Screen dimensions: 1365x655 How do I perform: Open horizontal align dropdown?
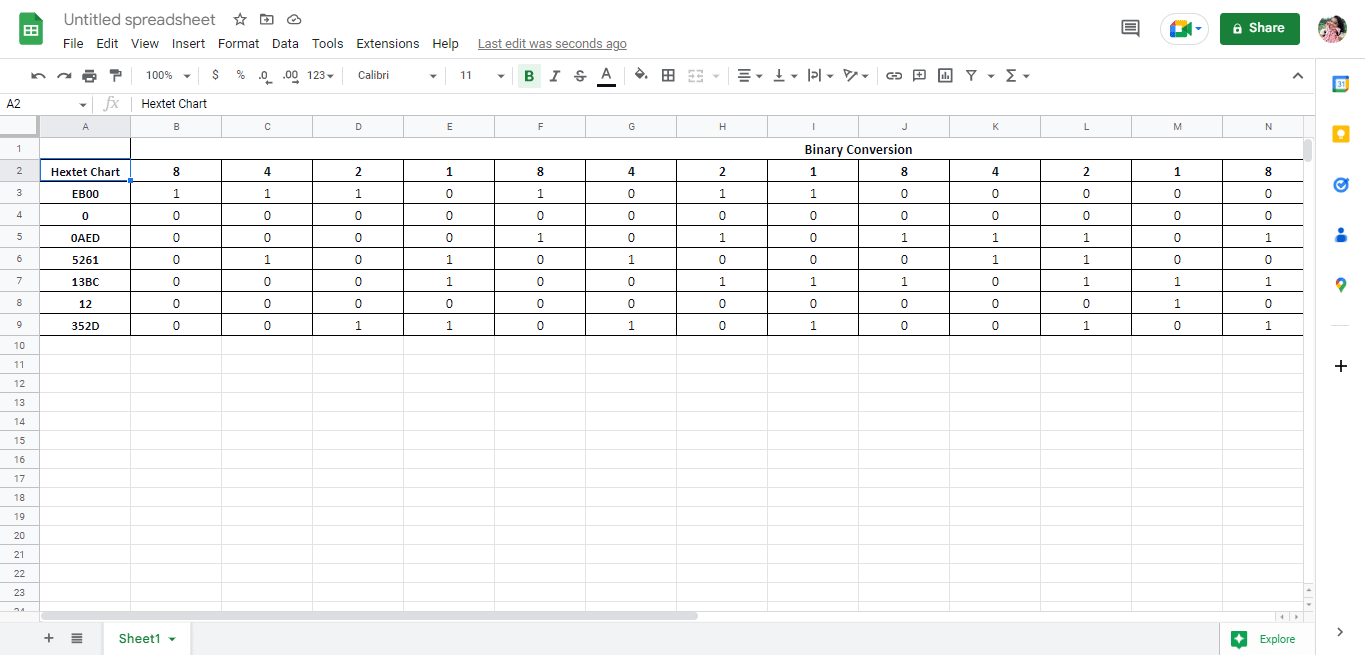[x=749, y=75]
